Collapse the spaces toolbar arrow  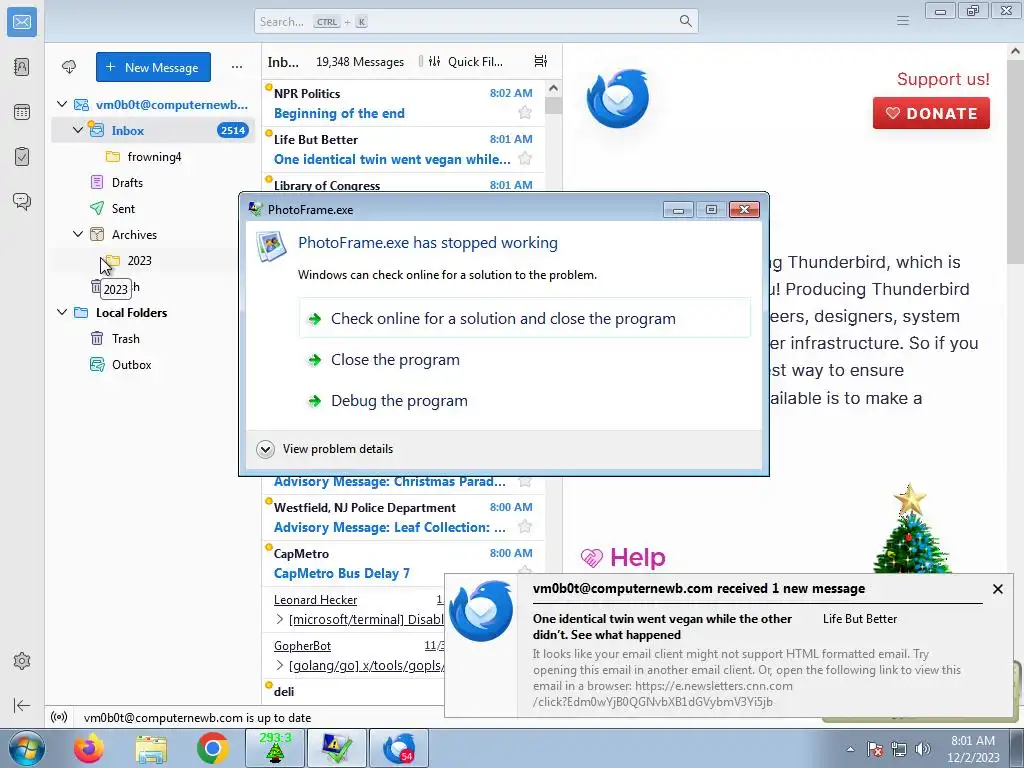click(22, 705)
